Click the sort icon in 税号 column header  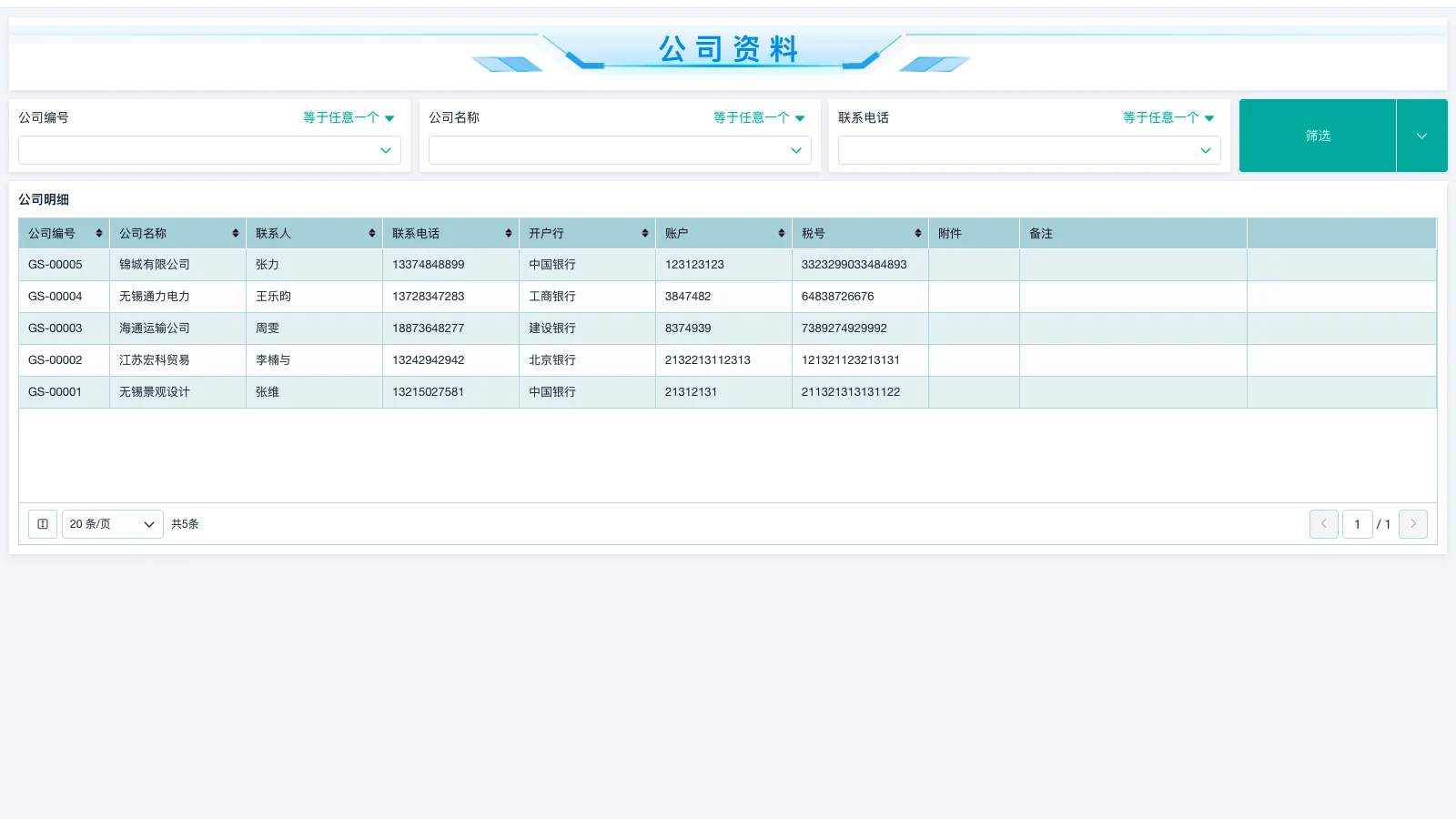(x=917, y=234)
